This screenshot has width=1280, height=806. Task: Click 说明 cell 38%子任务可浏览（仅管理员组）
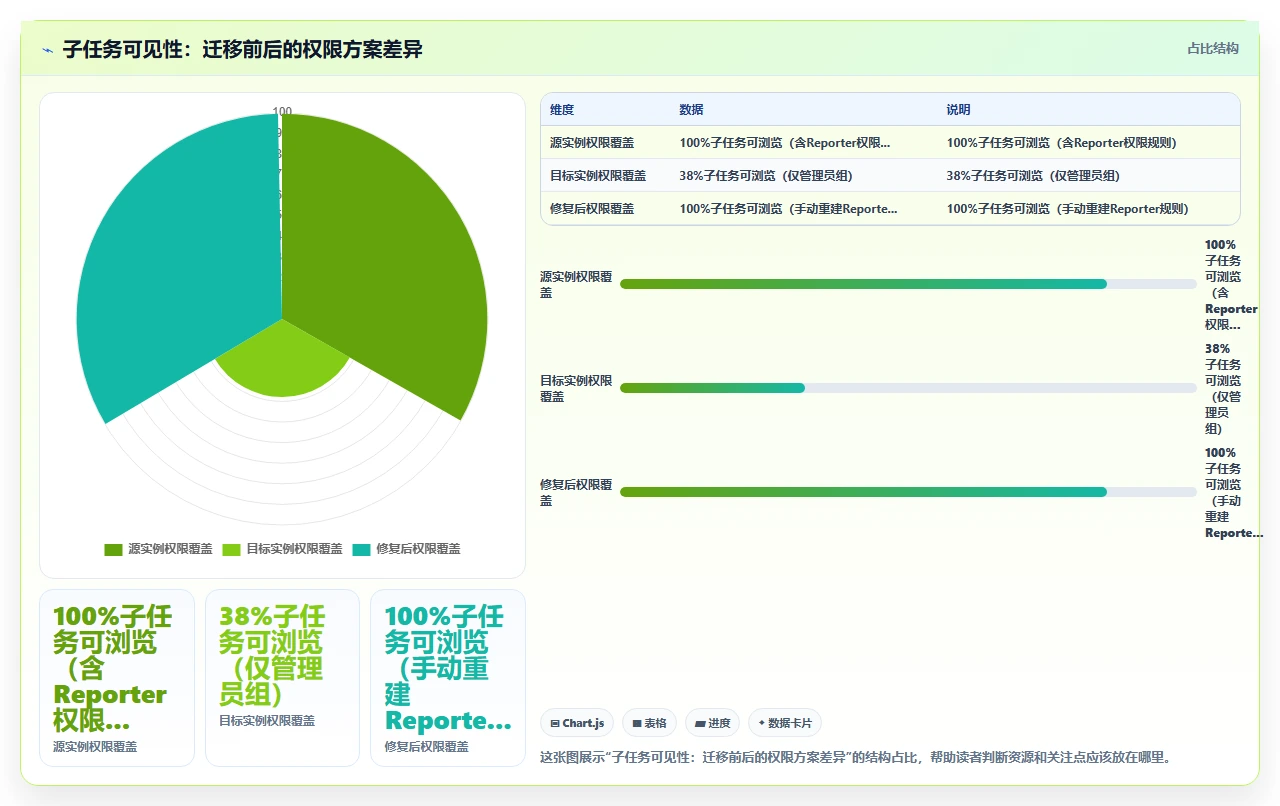(x=1033, y=176)
